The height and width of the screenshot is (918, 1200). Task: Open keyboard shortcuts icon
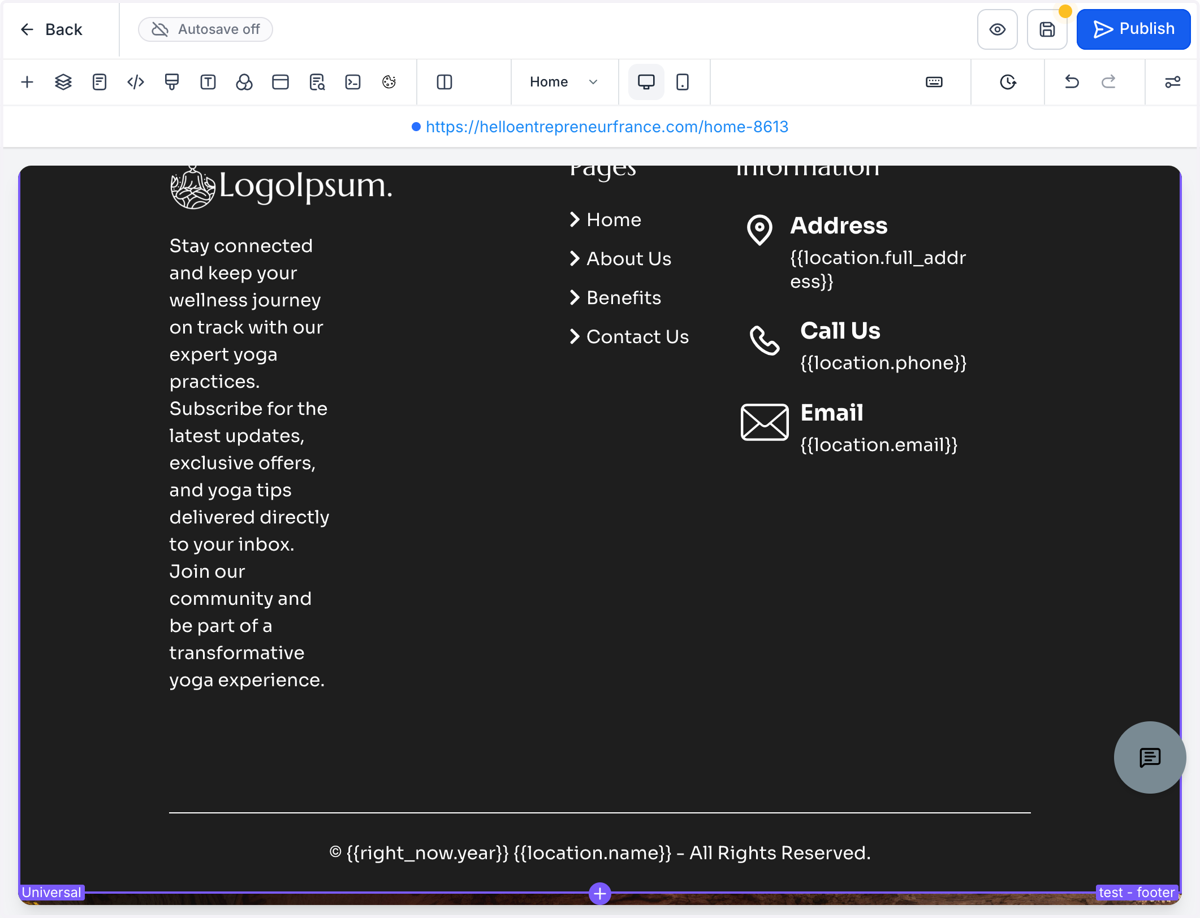point(934,82)
